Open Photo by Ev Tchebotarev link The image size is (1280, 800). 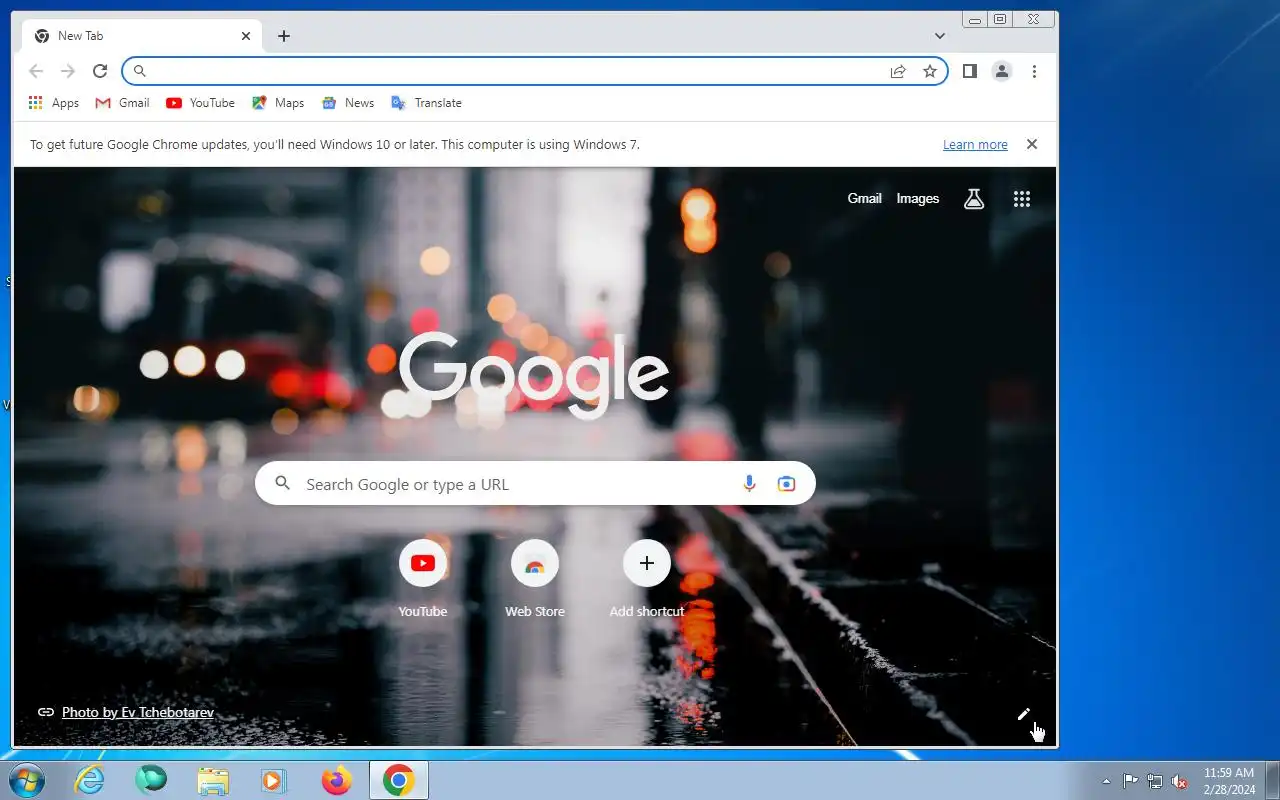tap(138, 712)
